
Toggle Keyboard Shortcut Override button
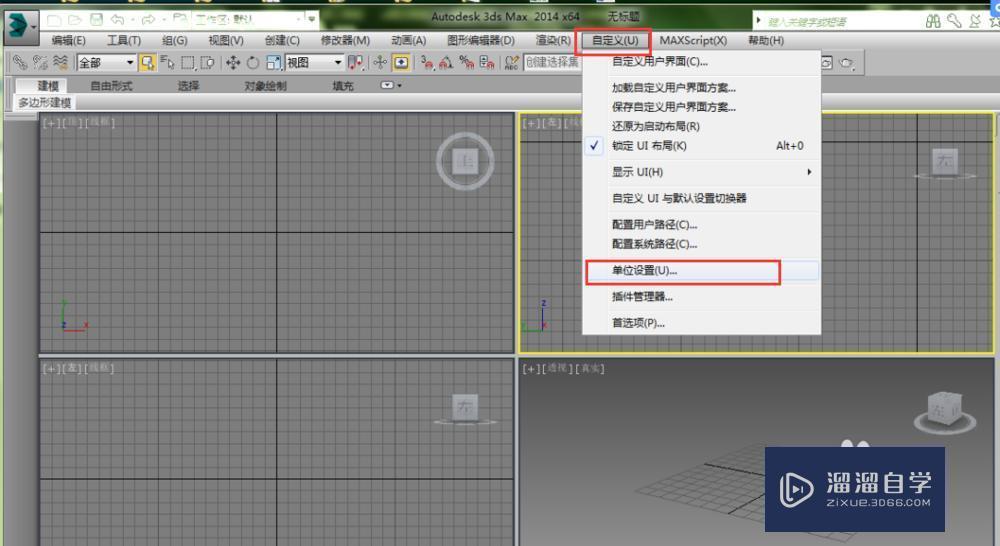(x=401, y=63)
